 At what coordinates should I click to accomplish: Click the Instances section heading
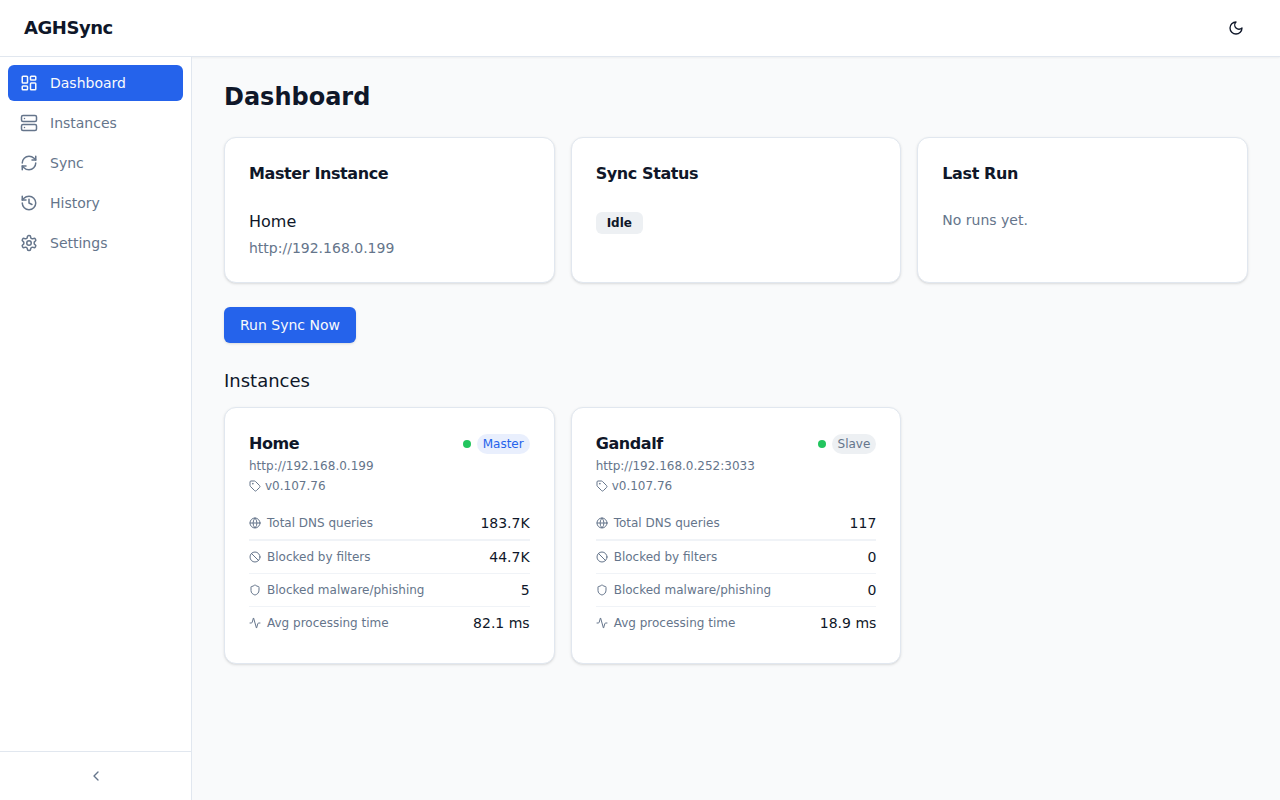pyautogui.click(x=267, y=381)
